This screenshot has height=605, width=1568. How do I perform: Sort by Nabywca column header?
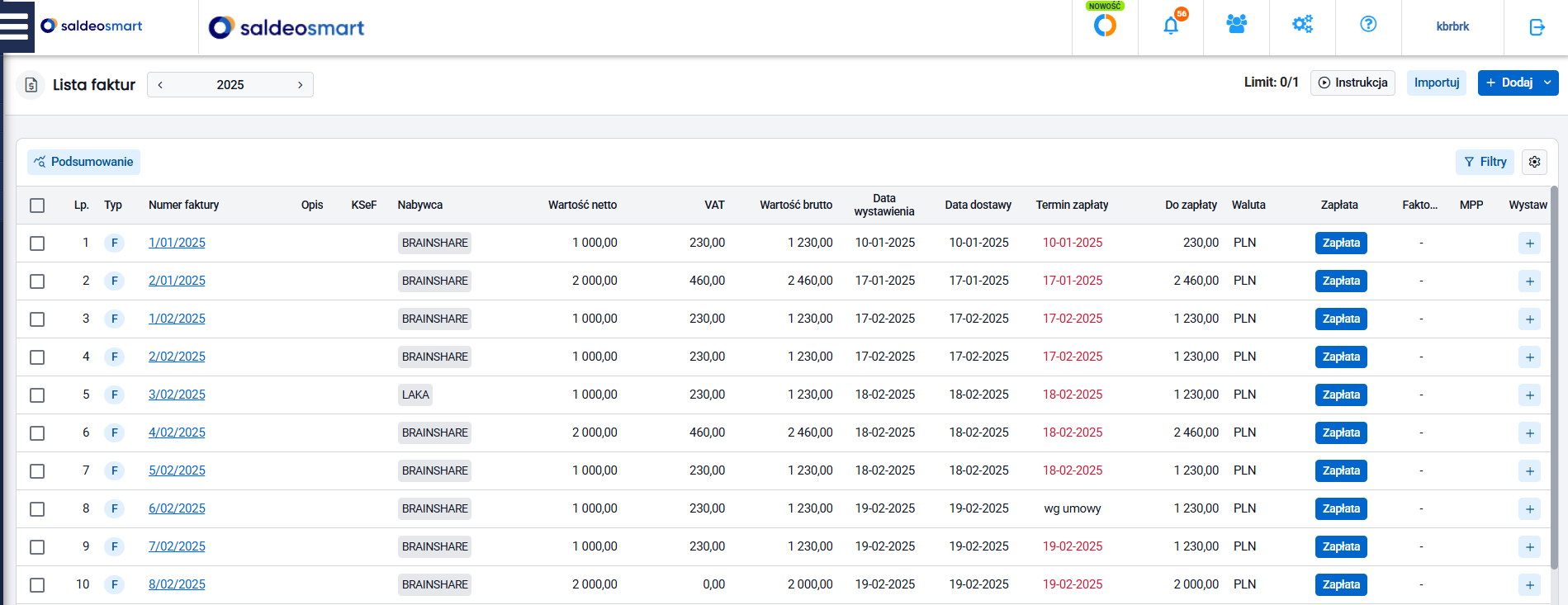coord(419,205)
